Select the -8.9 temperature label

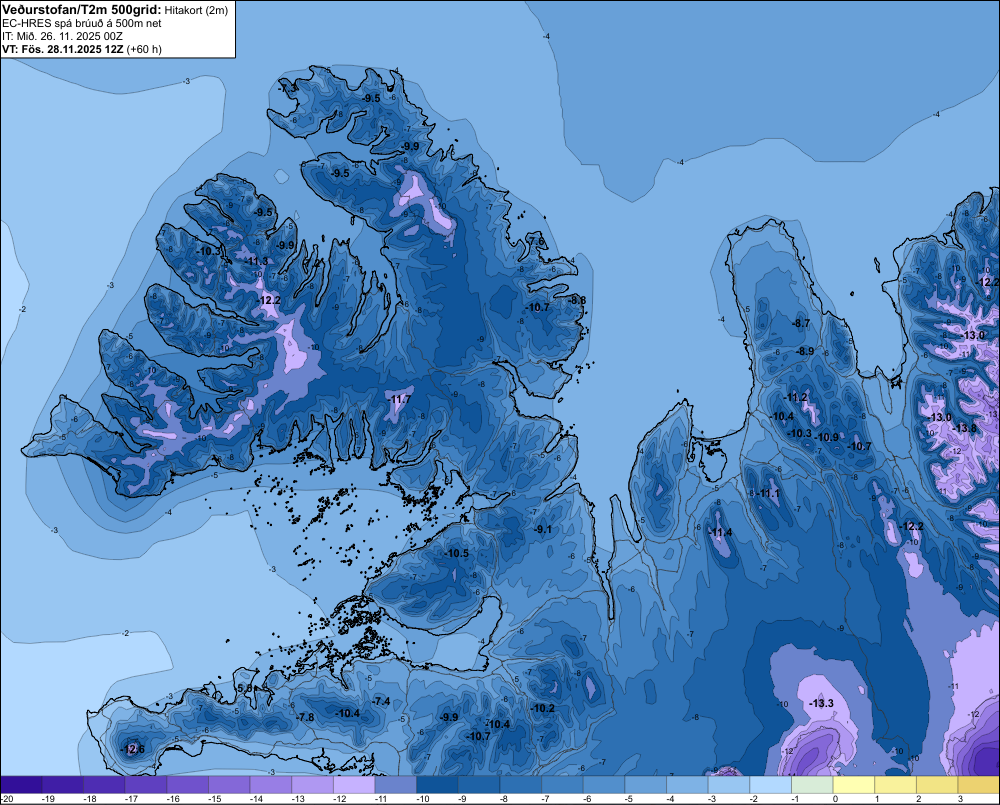(805, 351)
